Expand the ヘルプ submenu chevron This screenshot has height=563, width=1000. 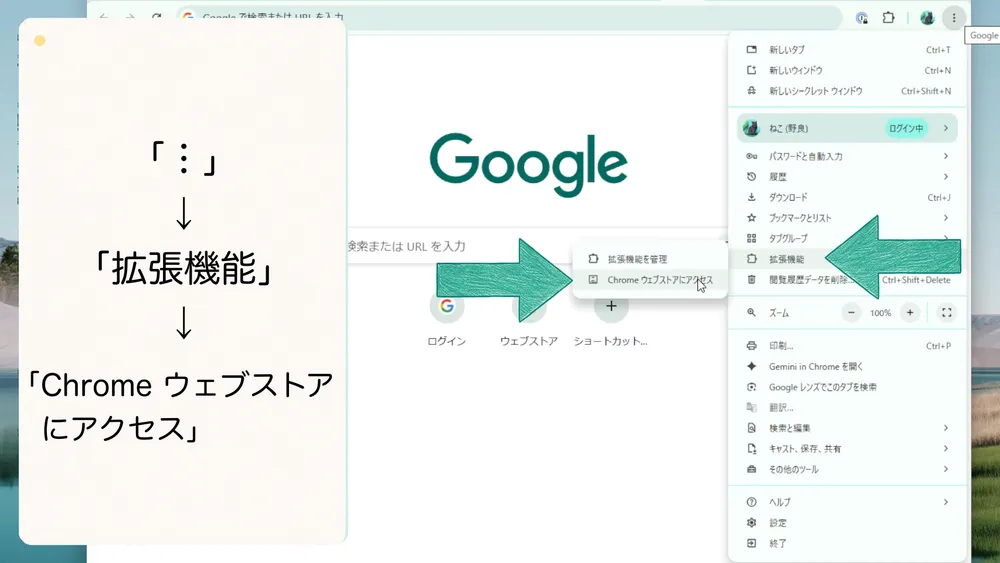(946, 502)
